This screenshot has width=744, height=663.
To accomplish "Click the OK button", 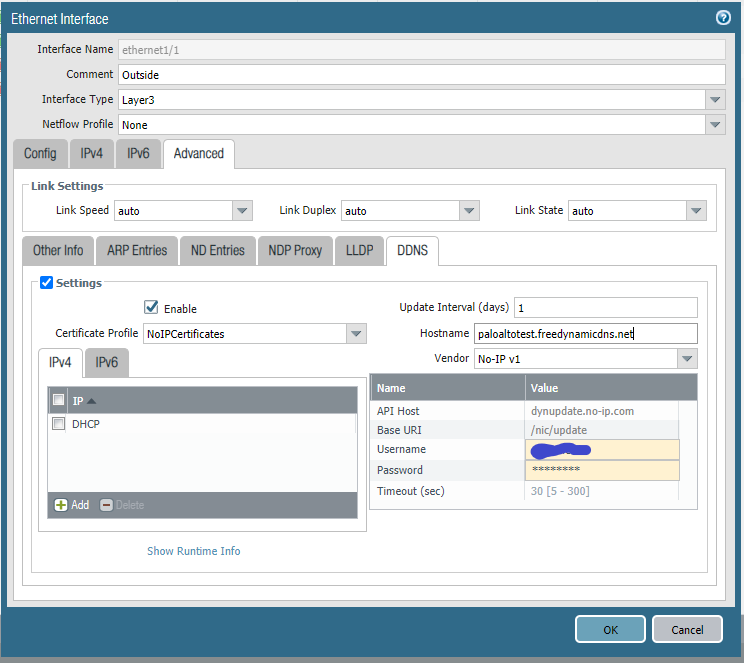I will 610,630.
